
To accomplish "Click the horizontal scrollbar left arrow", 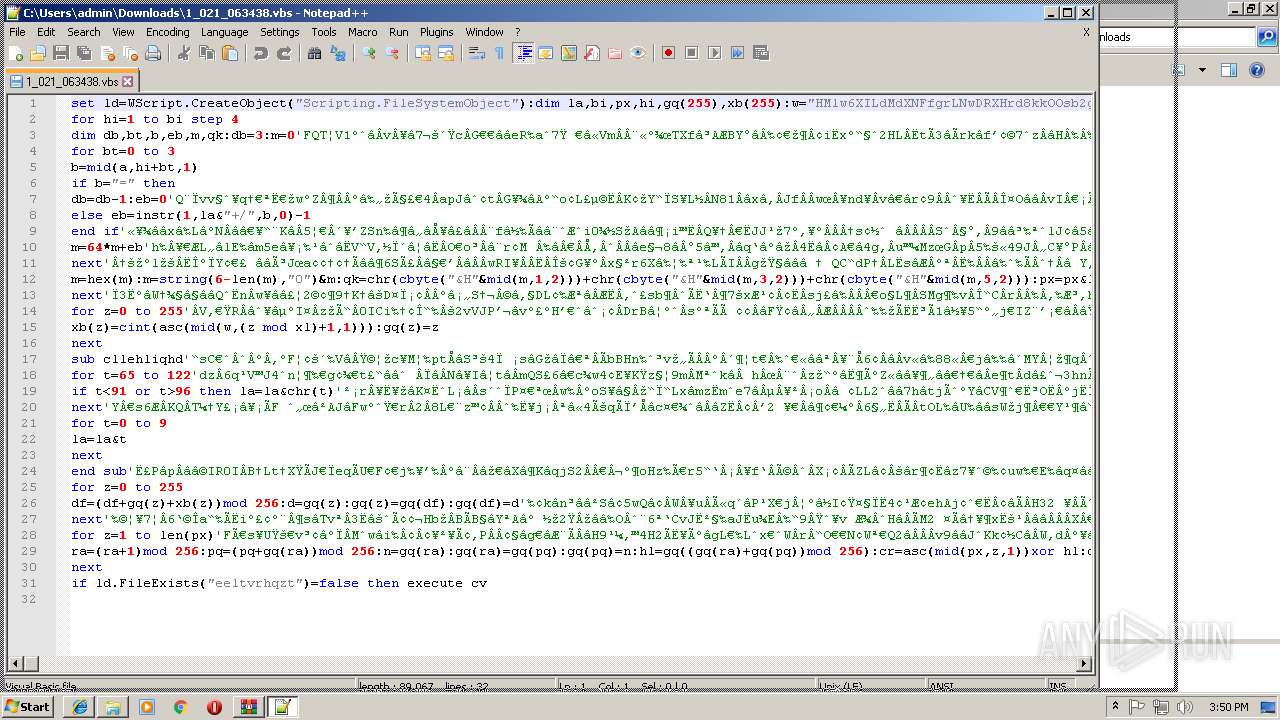I will point(14,663).
